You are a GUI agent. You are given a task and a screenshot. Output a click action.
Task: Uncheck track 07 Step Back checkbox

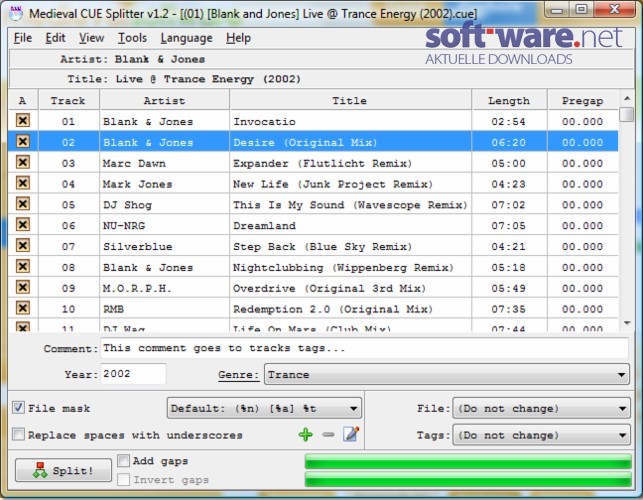[x=23, y=246]
